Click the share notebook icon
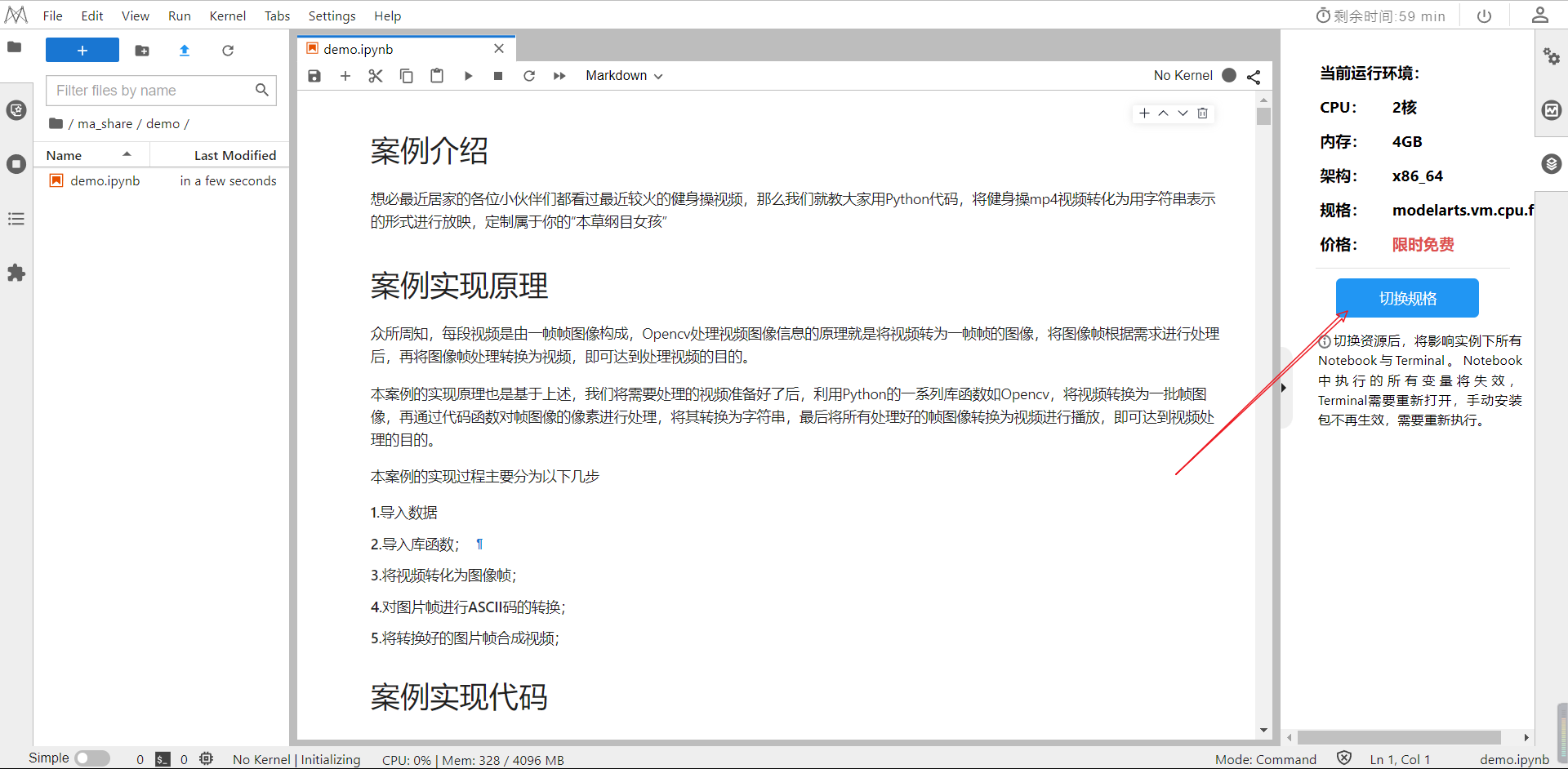 click(x=1254, y=77)
